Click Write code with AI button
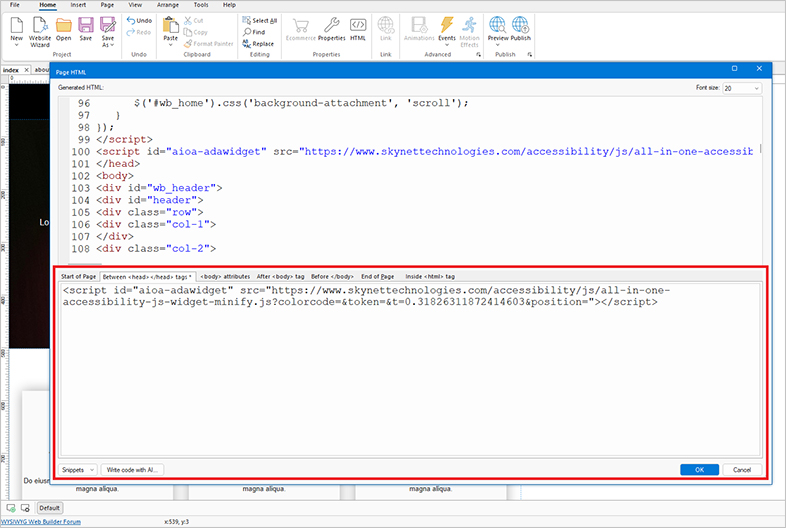The width and height of the screenshot is (786, 528). click(132, 470)
